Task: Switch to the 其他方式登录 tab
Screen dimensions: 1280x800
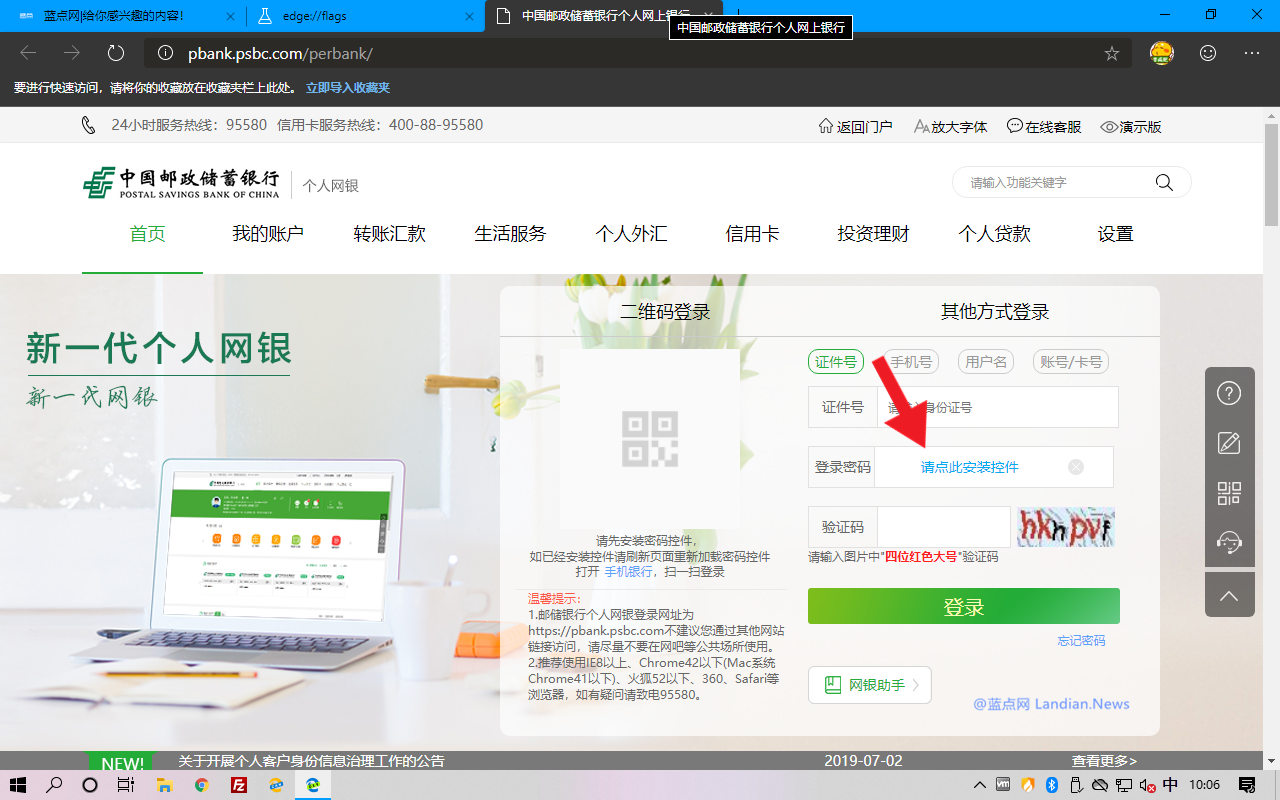Action: tap(995, 312)
